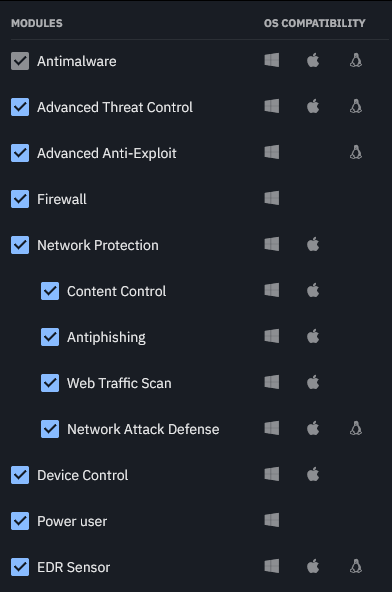Click the grayed Antimalware checkbox
392x592 pixels.
coord(20,61)
